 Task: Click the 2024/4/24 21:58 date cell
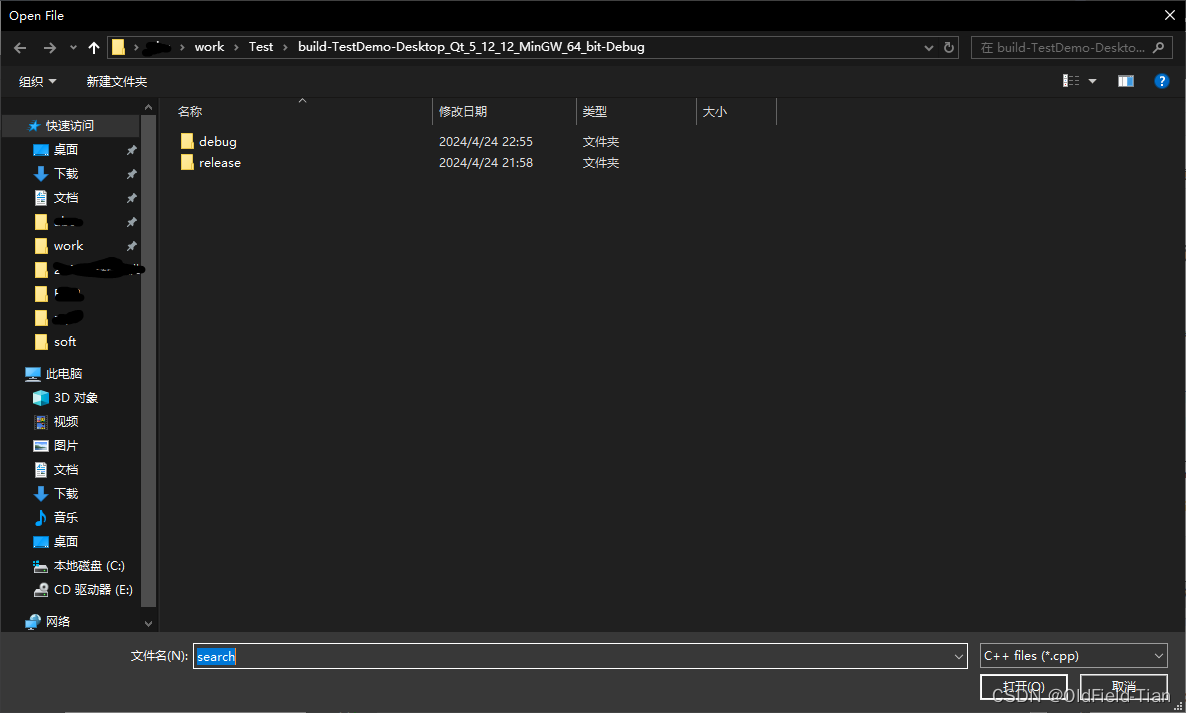point(486,163)
